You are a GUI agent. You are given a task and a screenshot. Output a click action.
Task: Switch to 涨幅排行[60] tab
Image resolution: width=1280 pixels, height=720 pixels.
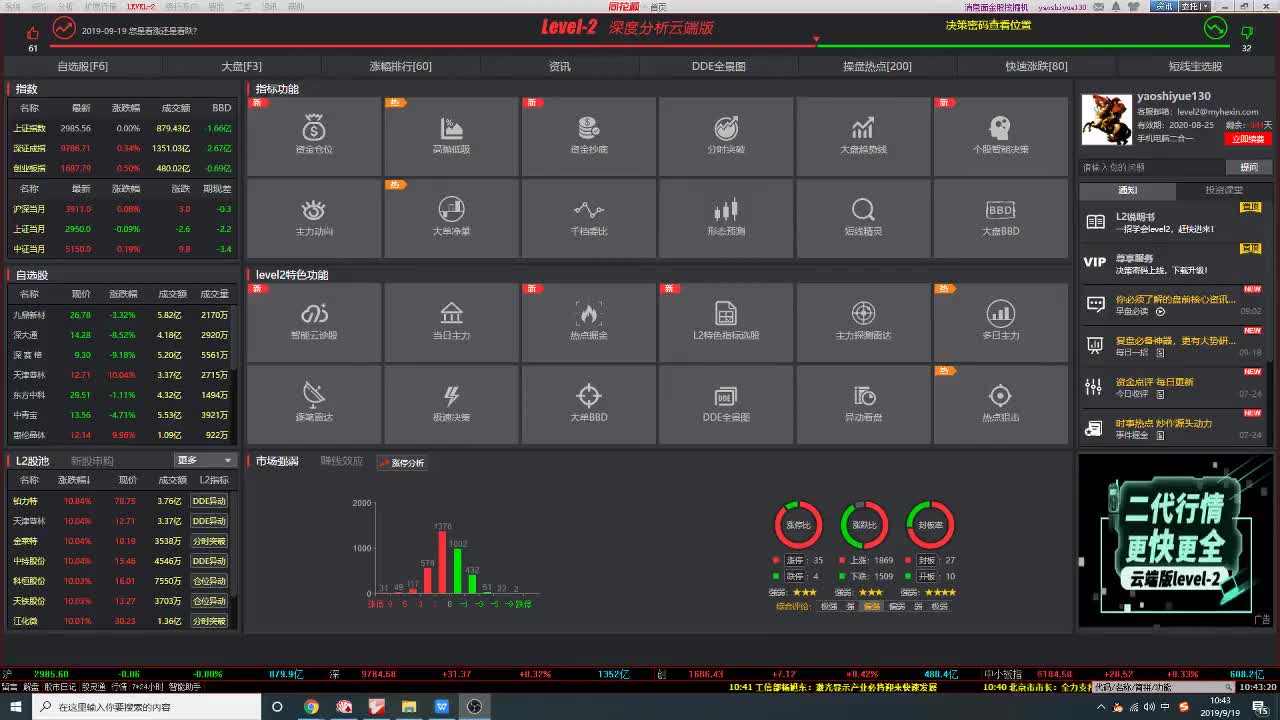(x=400, y=66)
